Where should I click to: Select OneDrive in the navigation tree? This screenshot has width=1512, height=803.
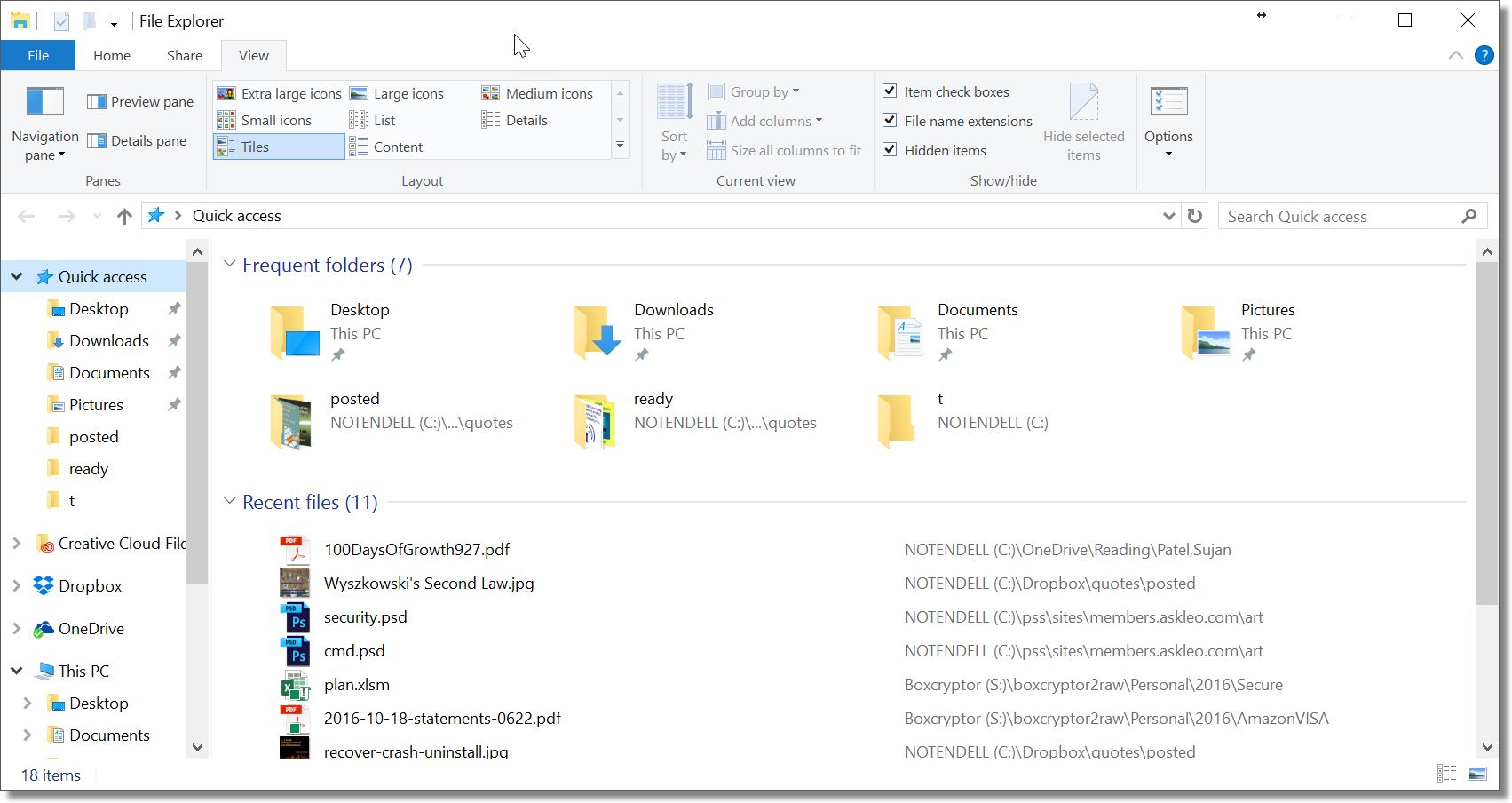(x=91, y=628)
